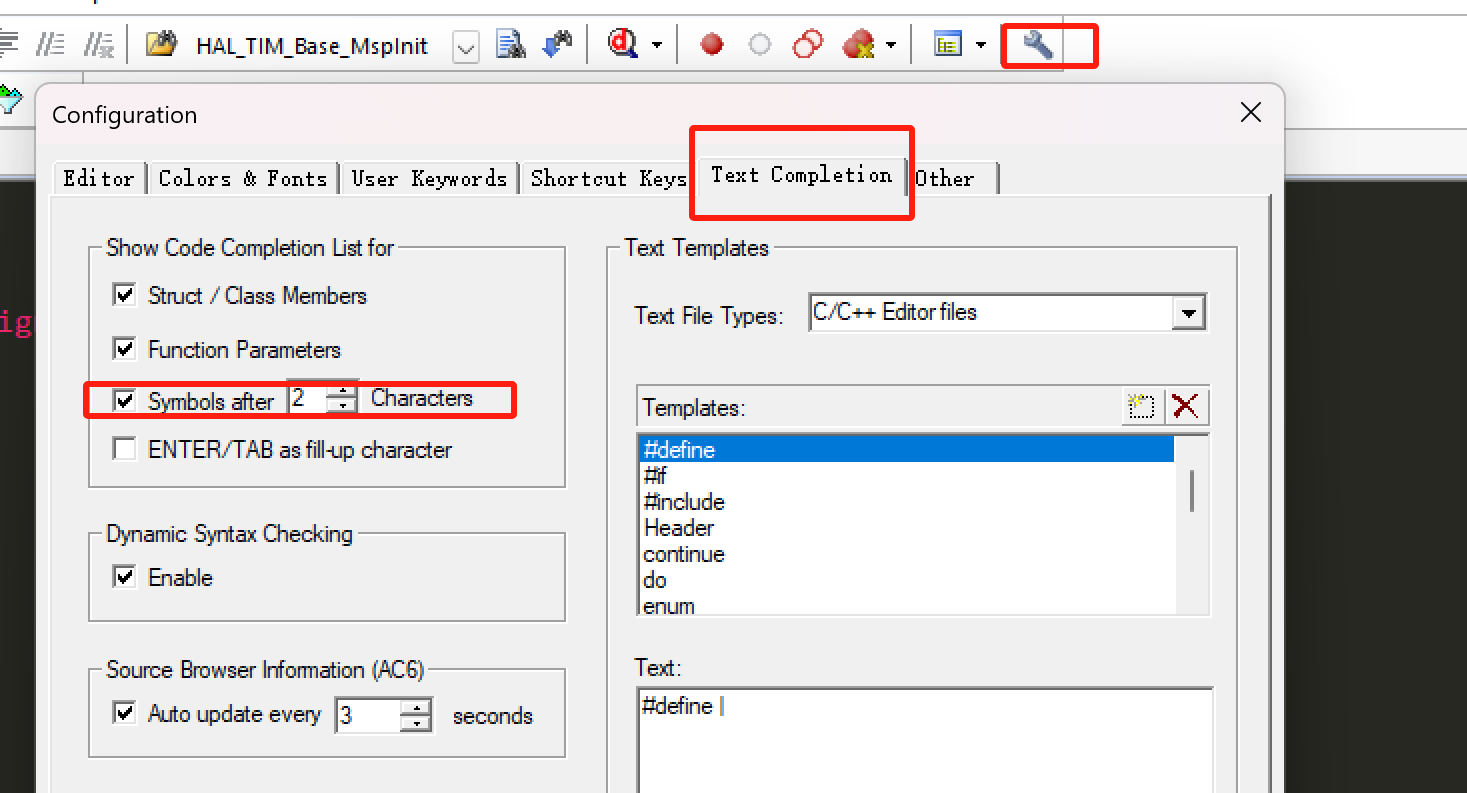Open Configuration via the wrench icon

click(x=1038, y=45)
